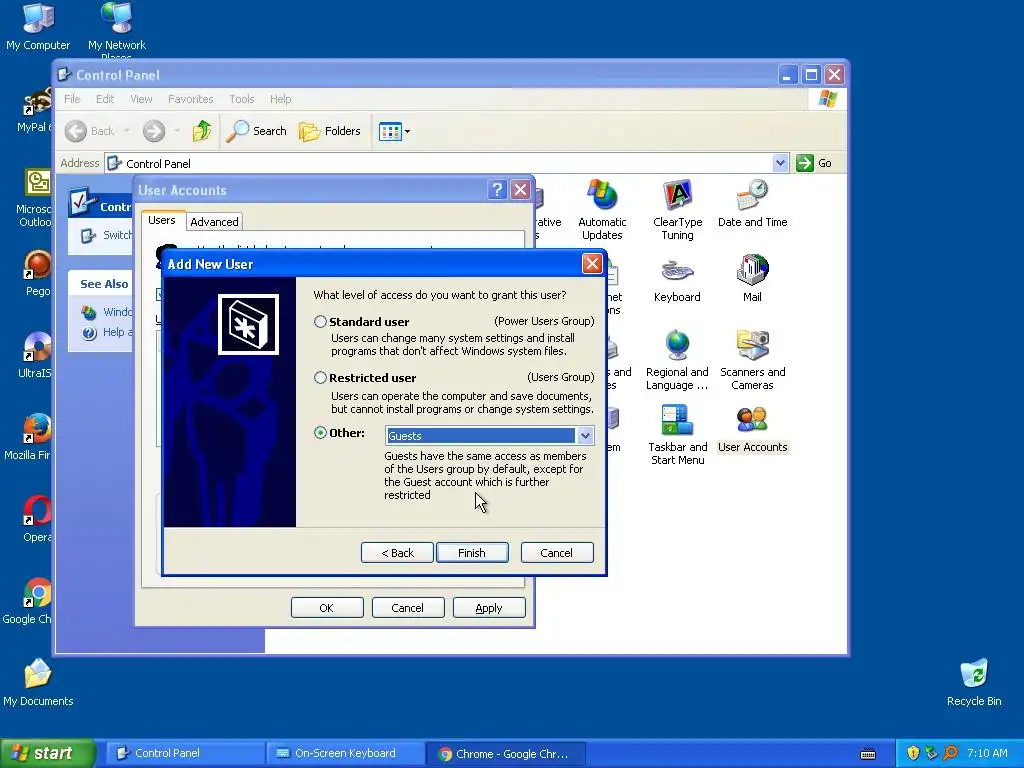The width and height of the screenshot is (1024, 768).
Task: Click Cancel in User Accounts dialog
Action: click(408, 608)
